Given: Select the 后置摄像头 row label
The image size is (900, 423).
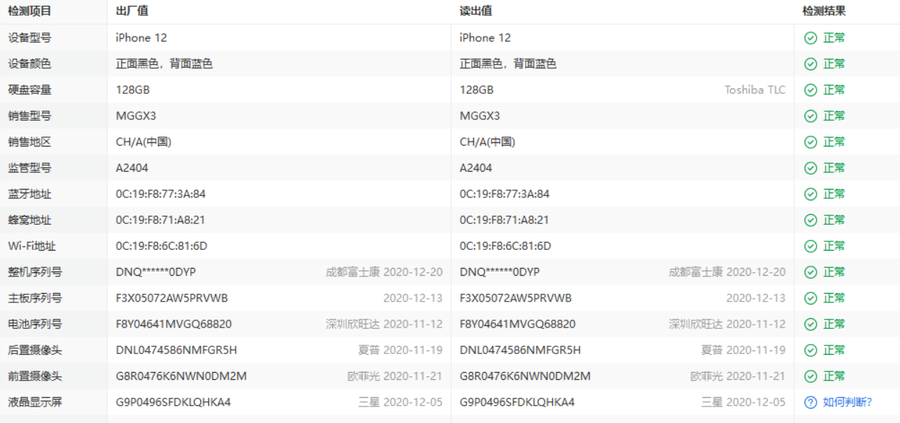Looking at the screenshot, I should tap(34, 350).
